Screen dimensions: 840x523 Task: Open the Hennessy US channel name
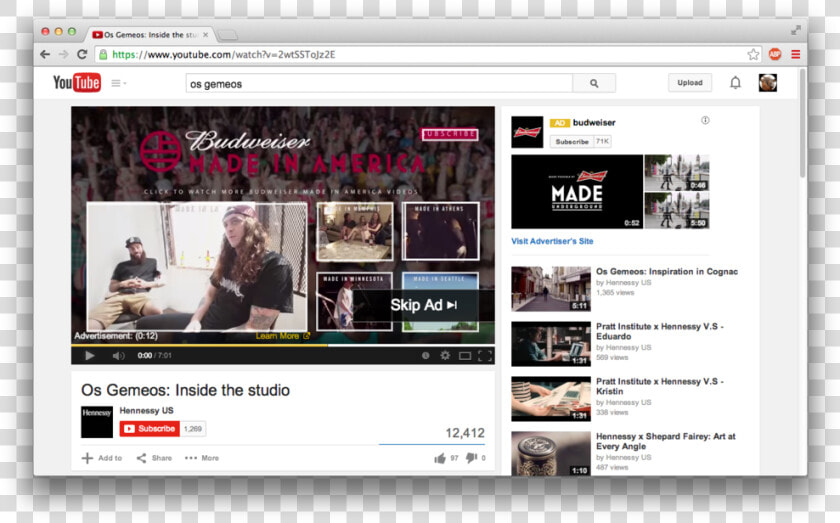pyautogui.click(x=146, y=410)
